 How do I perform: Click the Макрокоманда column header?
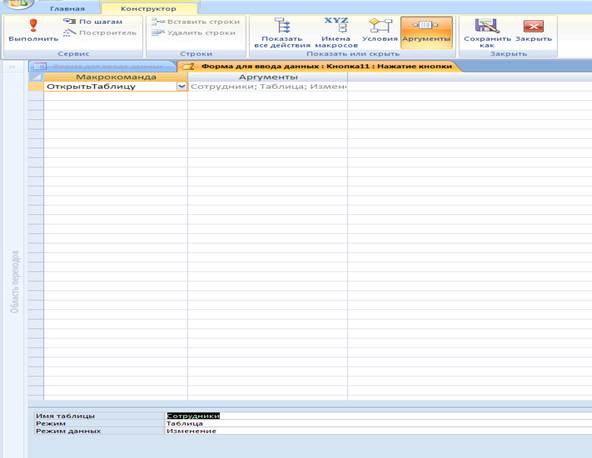[x=116, y=77]
